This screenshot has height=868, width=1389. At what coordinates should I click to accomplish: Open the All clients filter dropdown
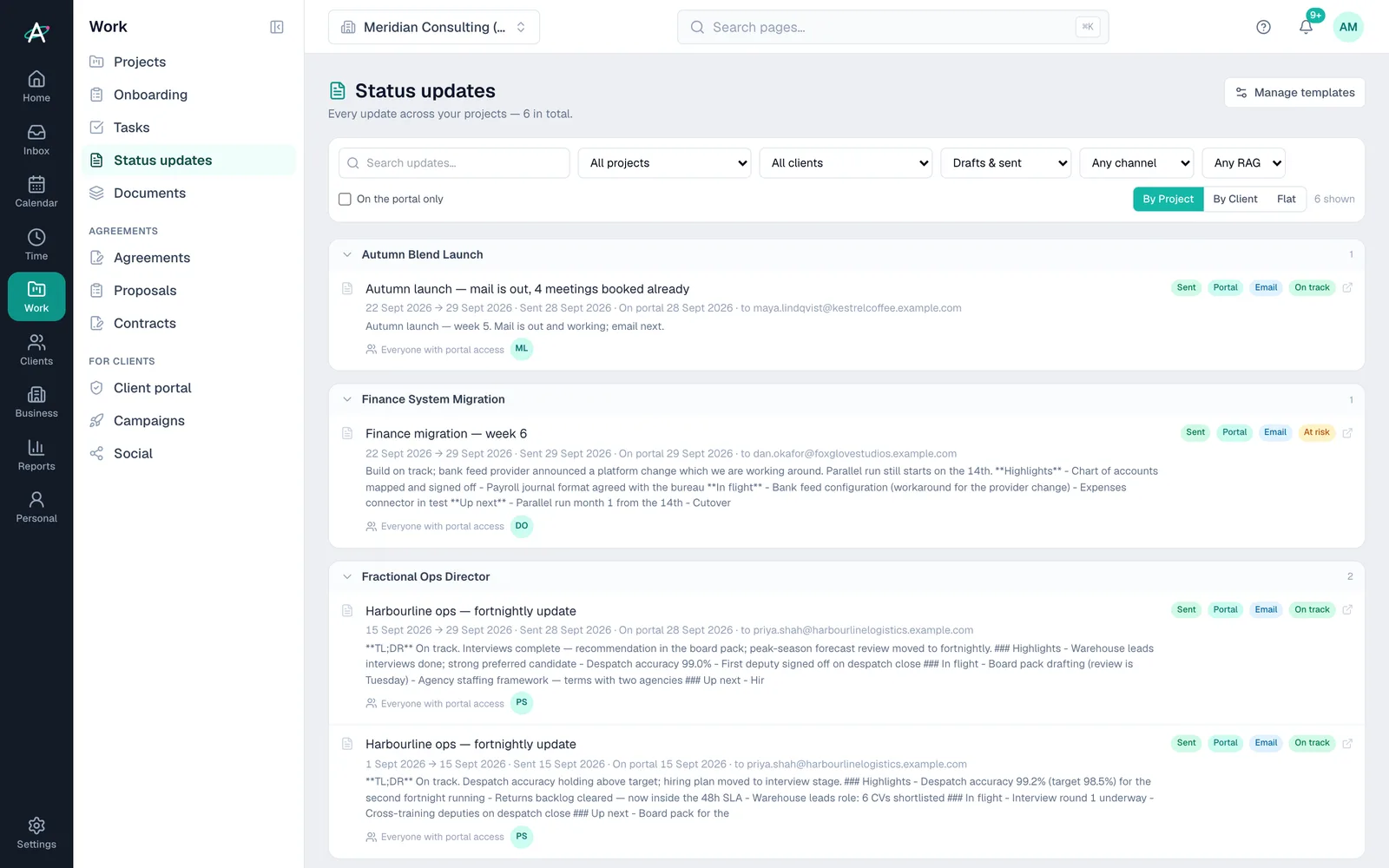click(x=846, y=163)
